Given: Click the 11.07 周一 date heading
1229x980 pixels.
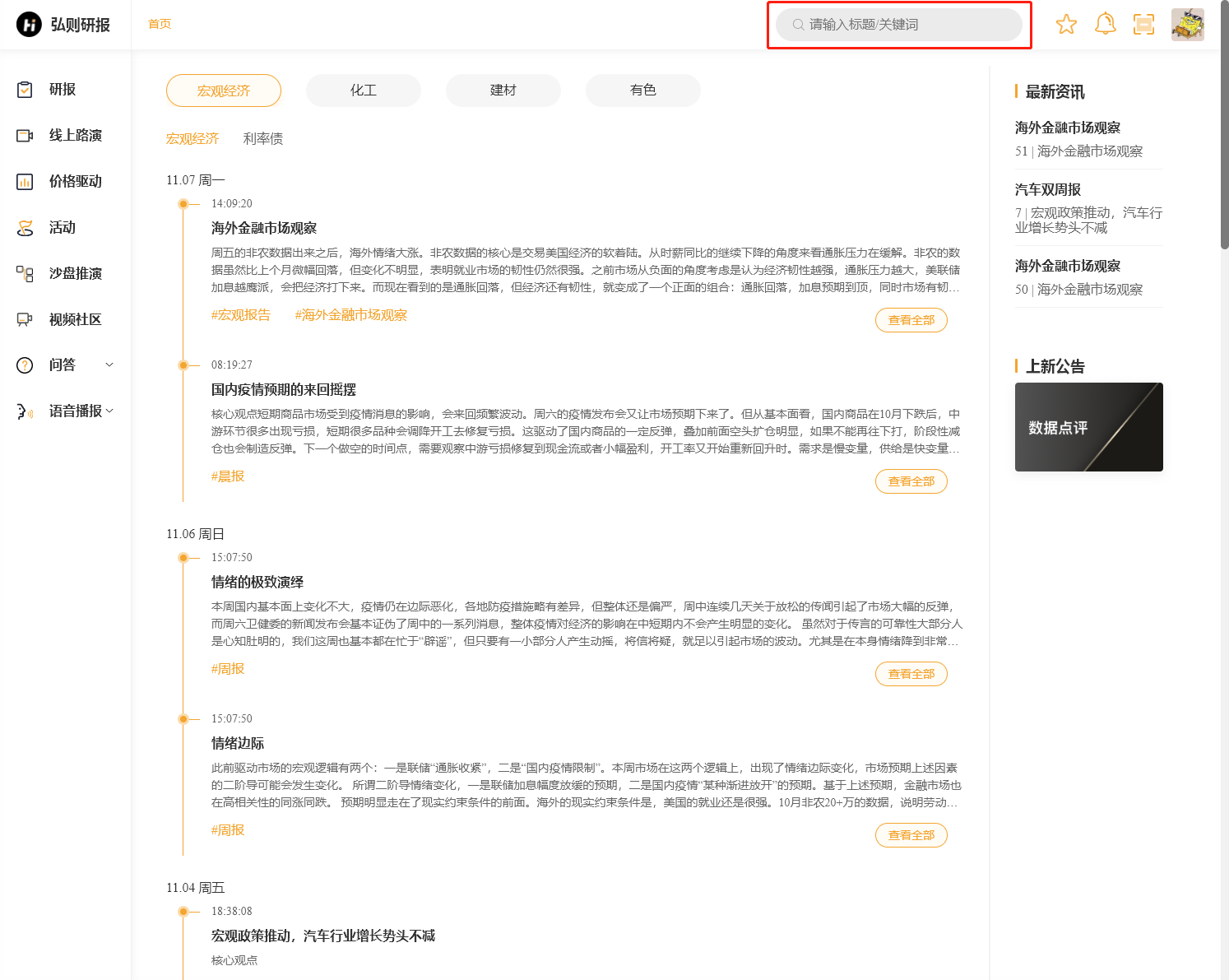Looking at the screenshot, I should coord(196,180).
